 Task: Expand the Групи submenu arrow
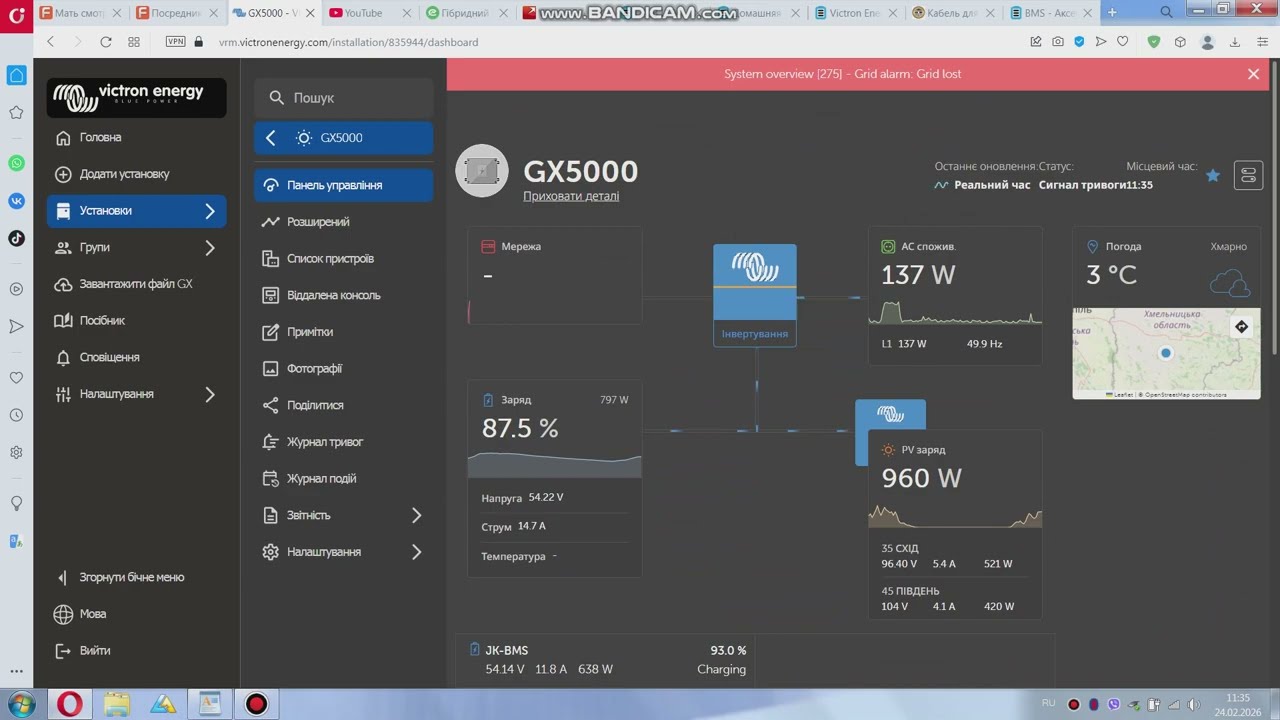coord(210,247)
